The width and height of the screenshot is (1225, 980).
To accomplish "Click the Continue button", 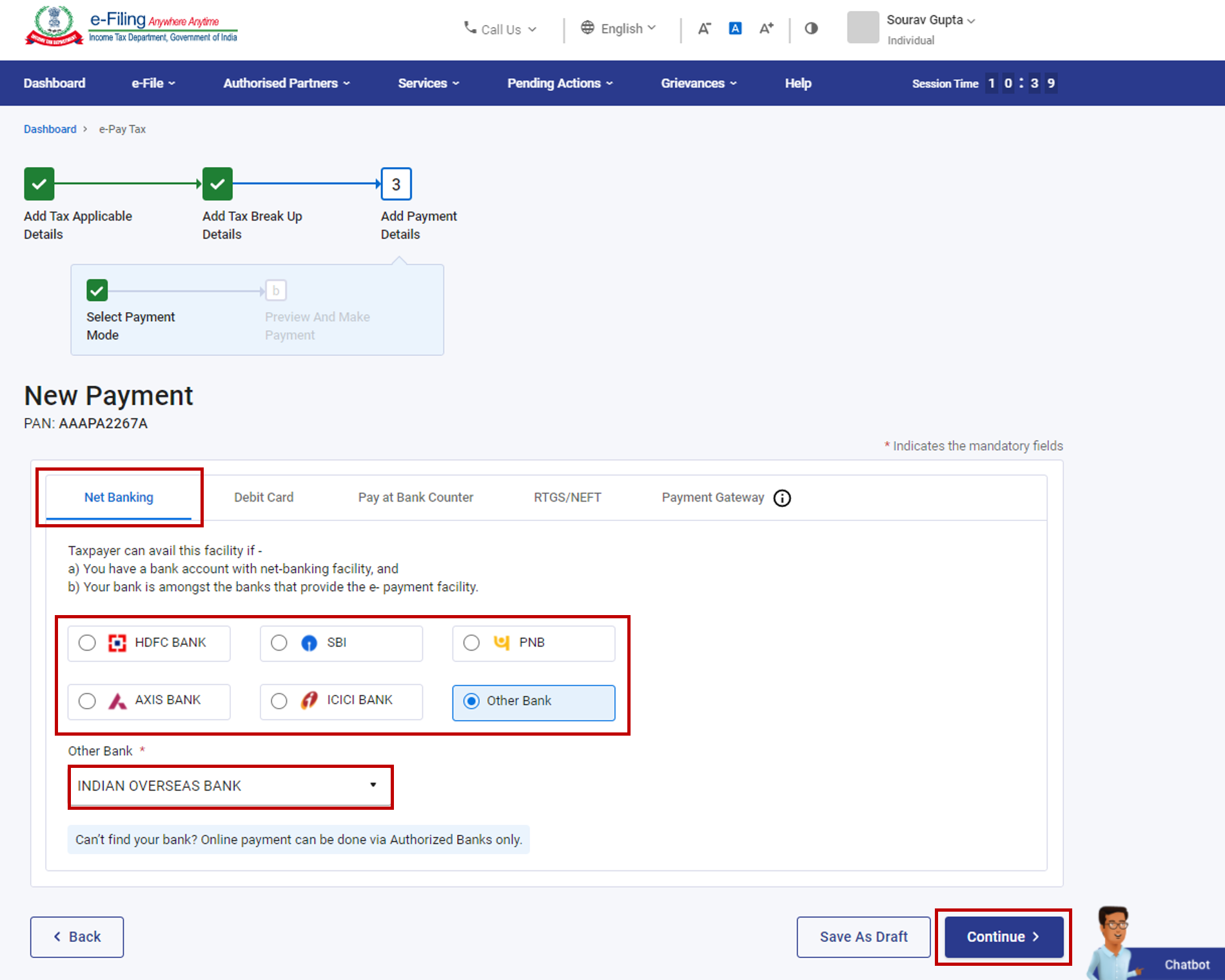I will click(1003, 937).
